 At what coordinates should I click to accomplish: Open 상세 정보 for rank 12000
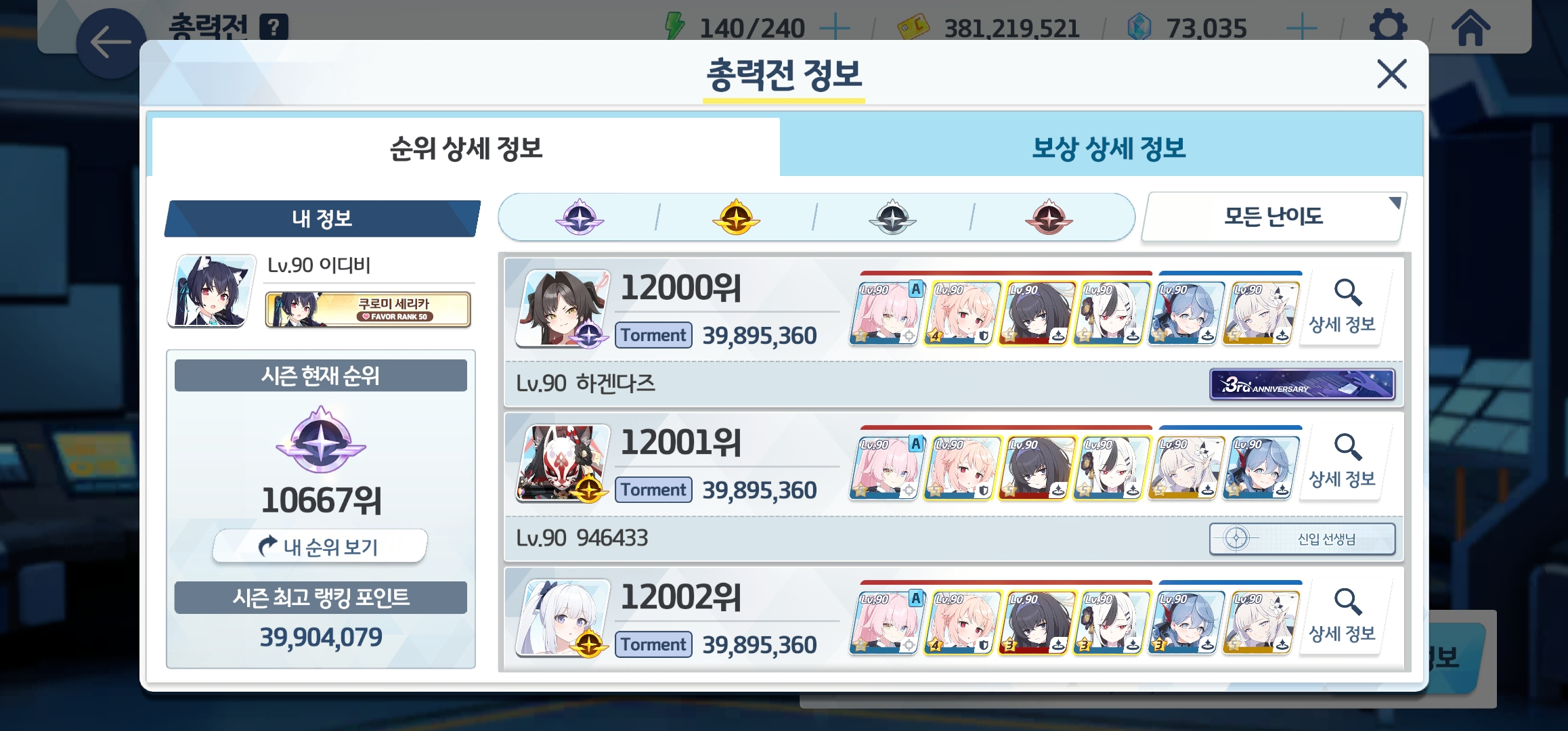(1343, 307)
